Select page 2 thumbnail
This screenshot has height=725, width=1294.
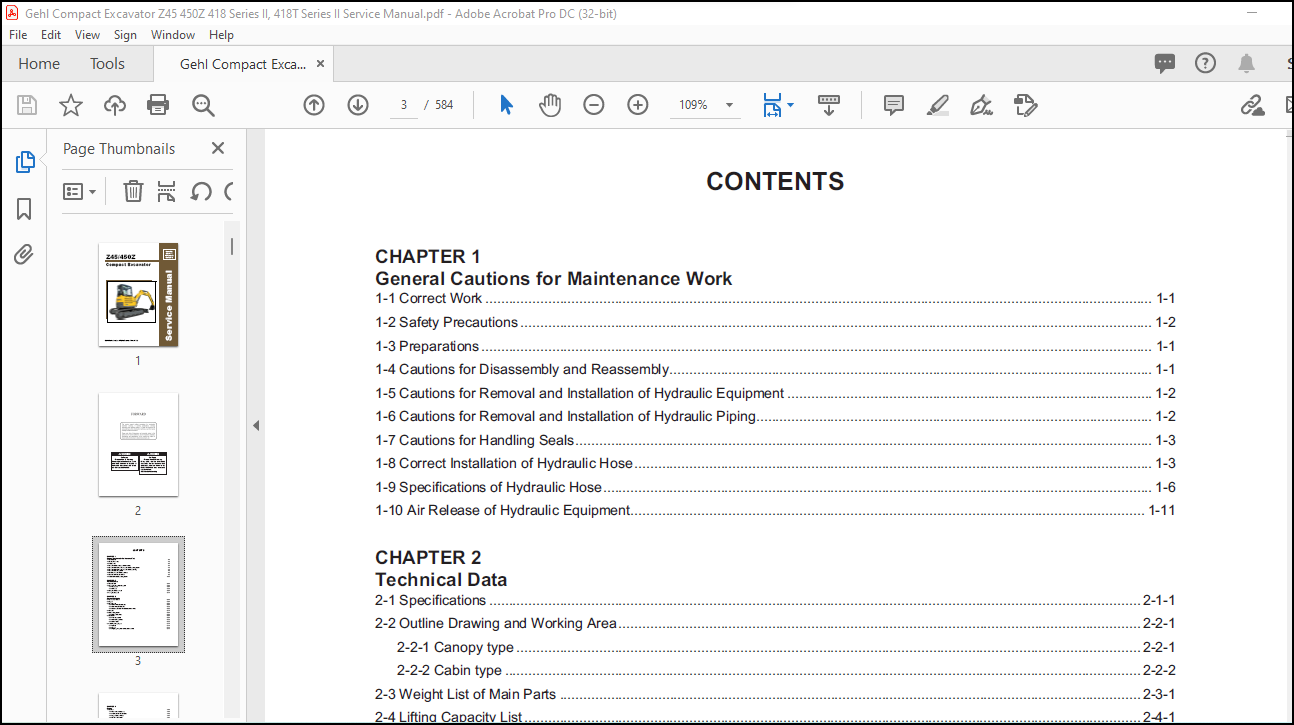pos(138,445)
